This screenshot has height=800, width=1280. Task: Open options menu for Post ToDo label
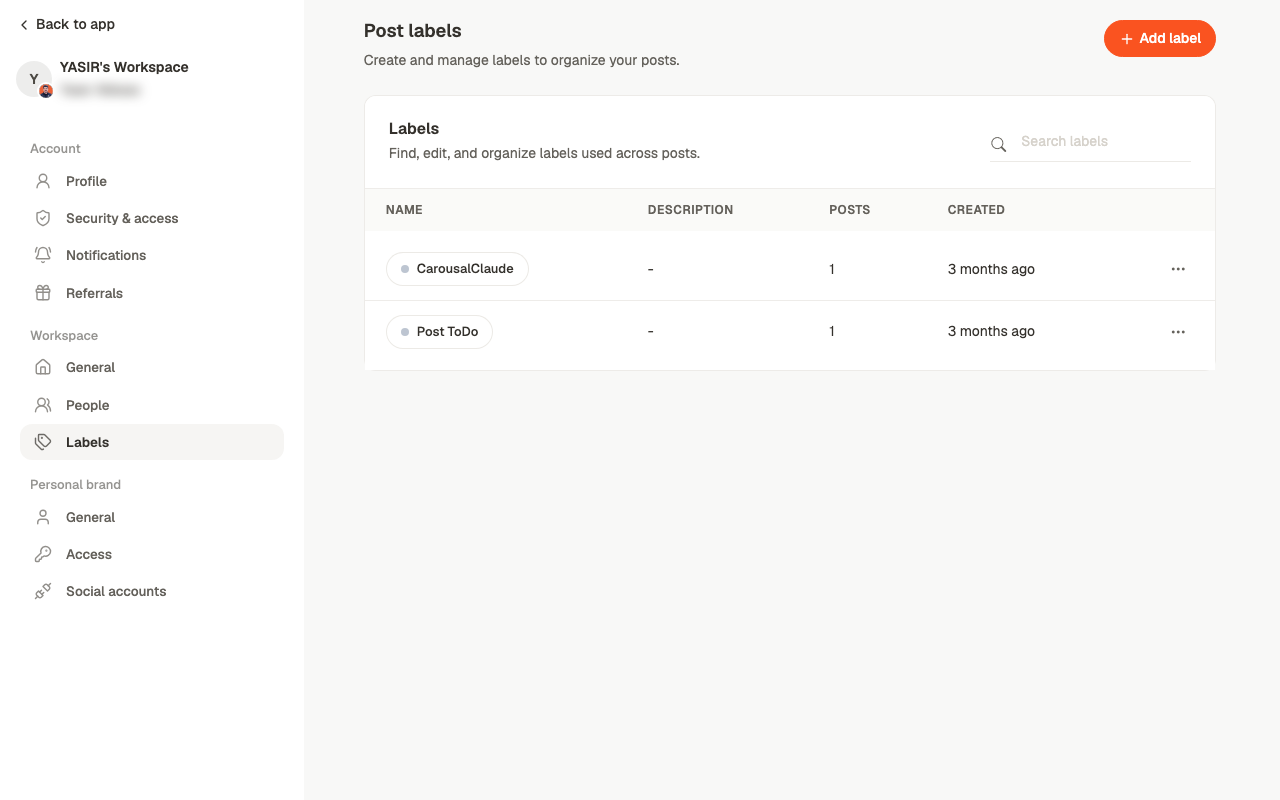point(1178,331)
